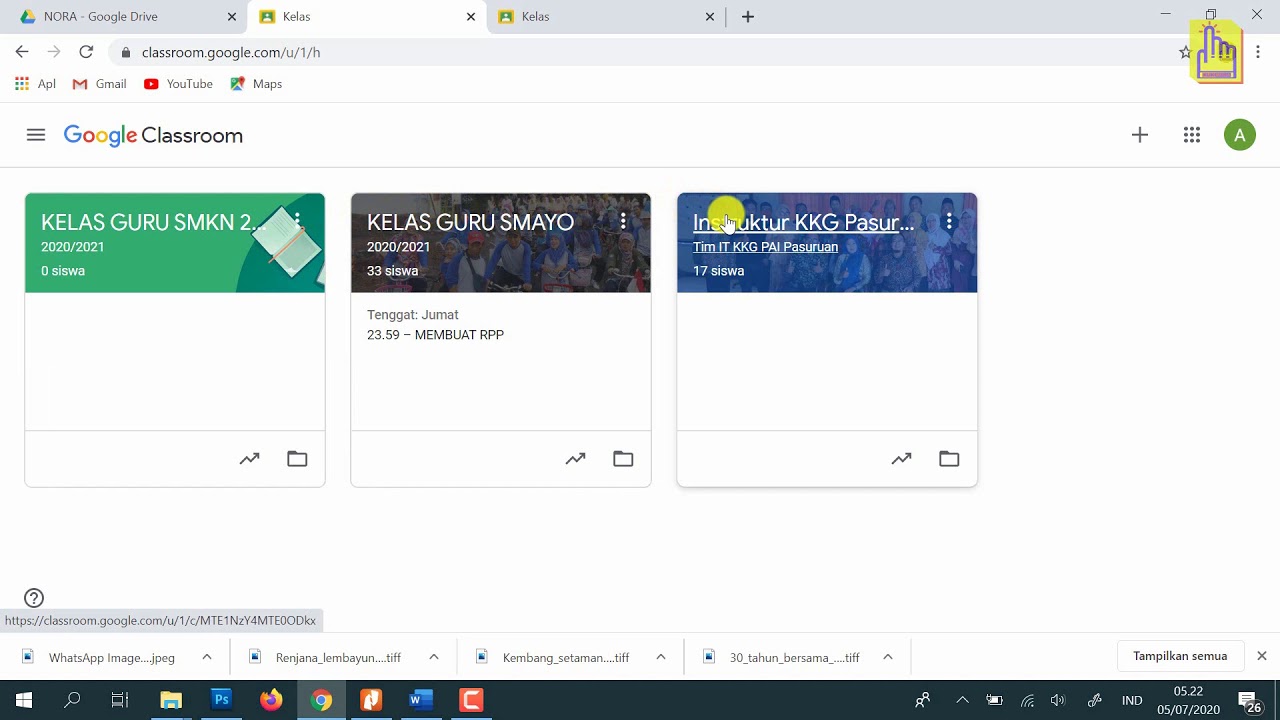
Task: Open the Google apps grid
Action: pyautogui.click(x=1192, y=135)
